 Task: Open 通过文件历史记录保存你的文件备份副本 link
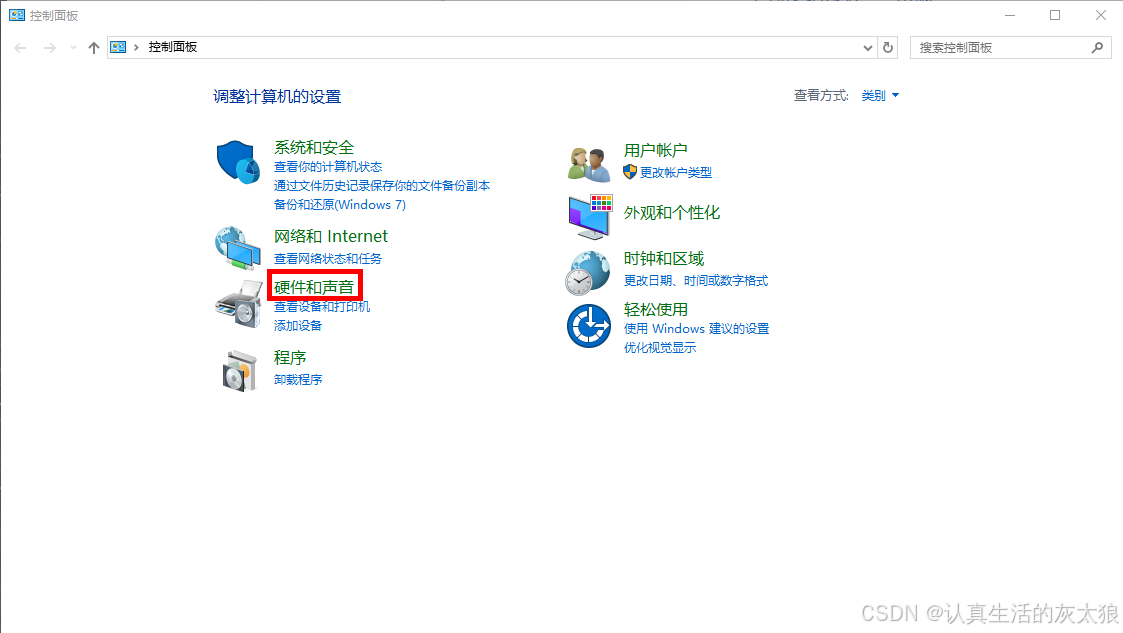coord(382,185)
